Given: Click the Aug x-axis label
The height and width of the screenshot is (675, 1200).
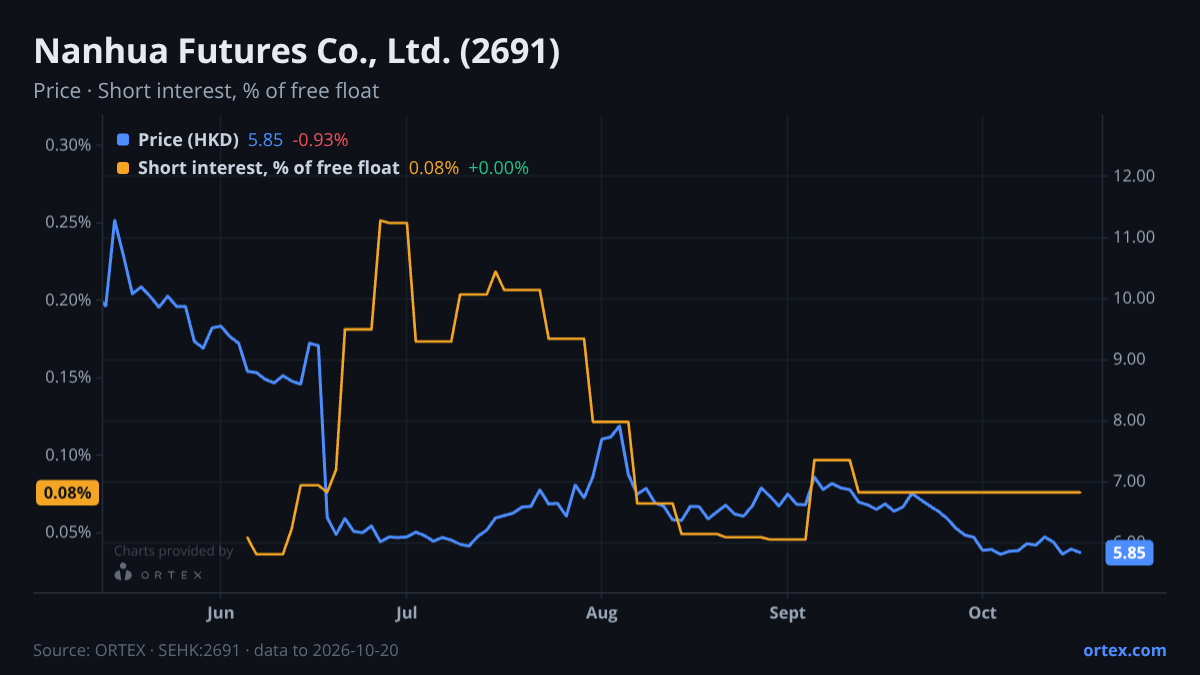Looking at the screenshot, I should (x=601, y=613).
